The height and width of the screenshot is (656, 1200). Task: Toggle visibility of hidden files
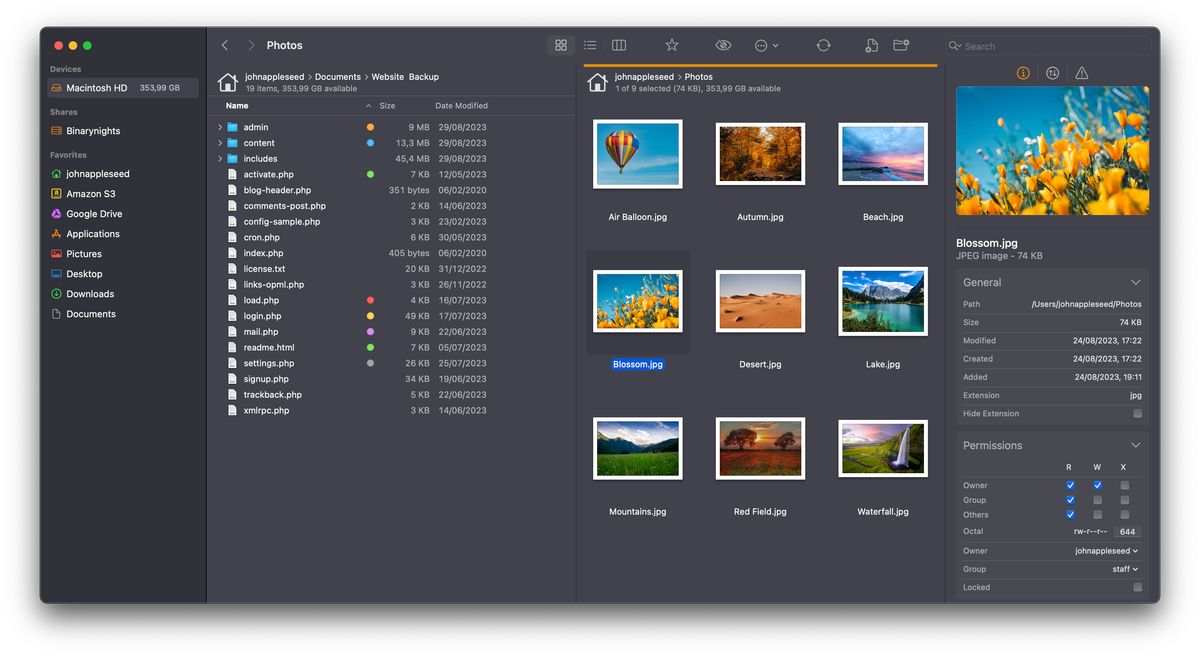tap(722, 45)
